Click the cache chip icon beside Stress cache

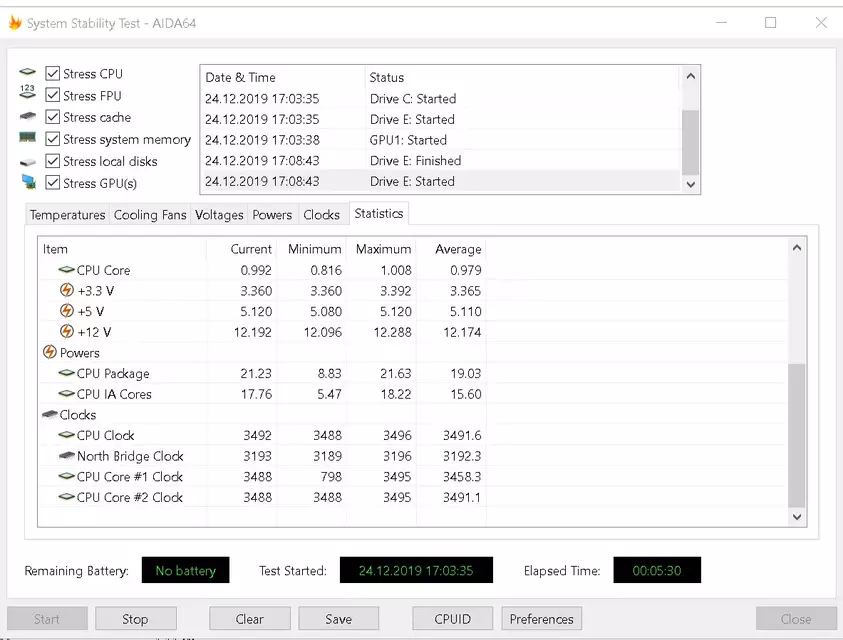[x=27, y=116]
